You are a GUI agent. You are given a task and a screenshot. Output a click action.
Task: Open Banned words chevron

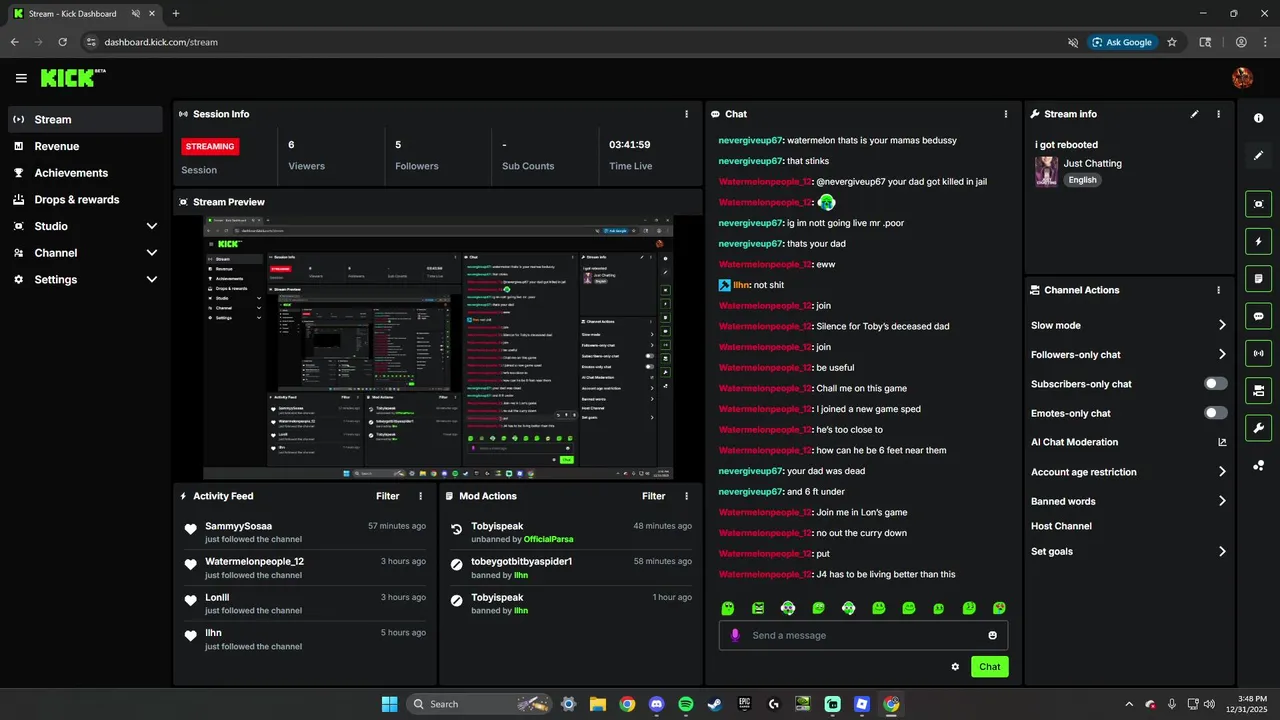click(1222, 501)
